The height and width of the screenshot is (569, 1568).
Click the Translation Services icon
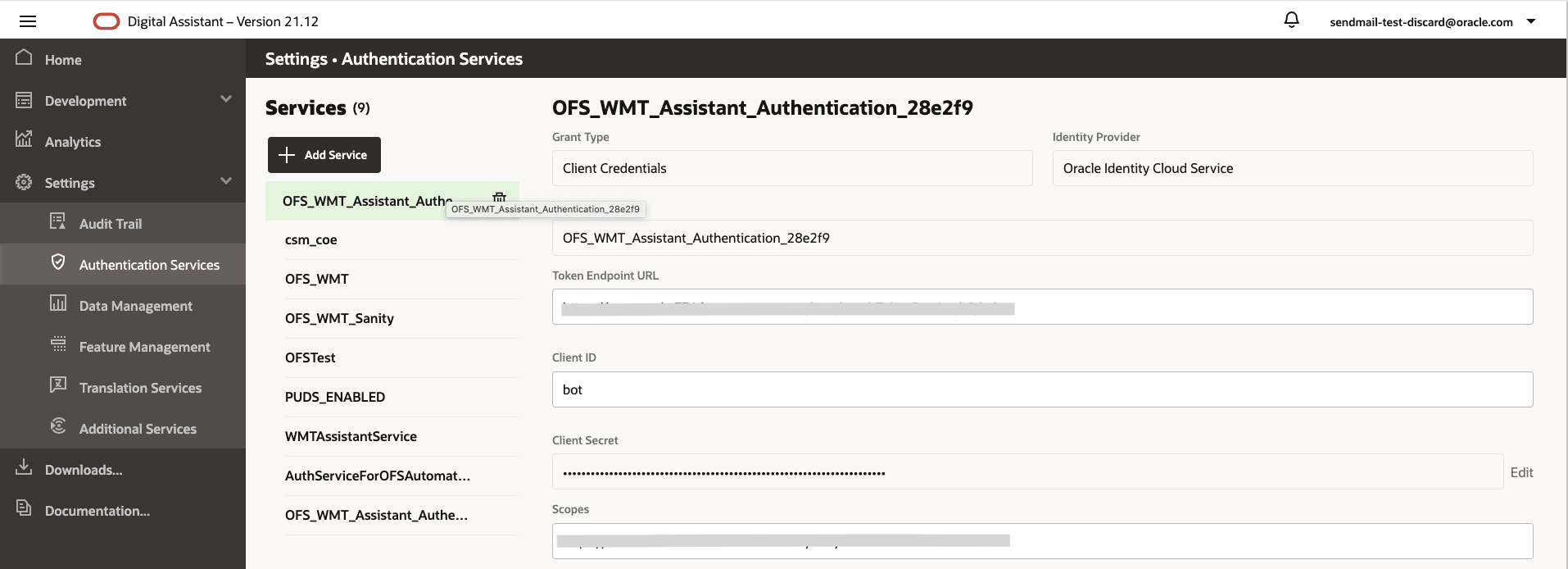[x=58, y=385]
